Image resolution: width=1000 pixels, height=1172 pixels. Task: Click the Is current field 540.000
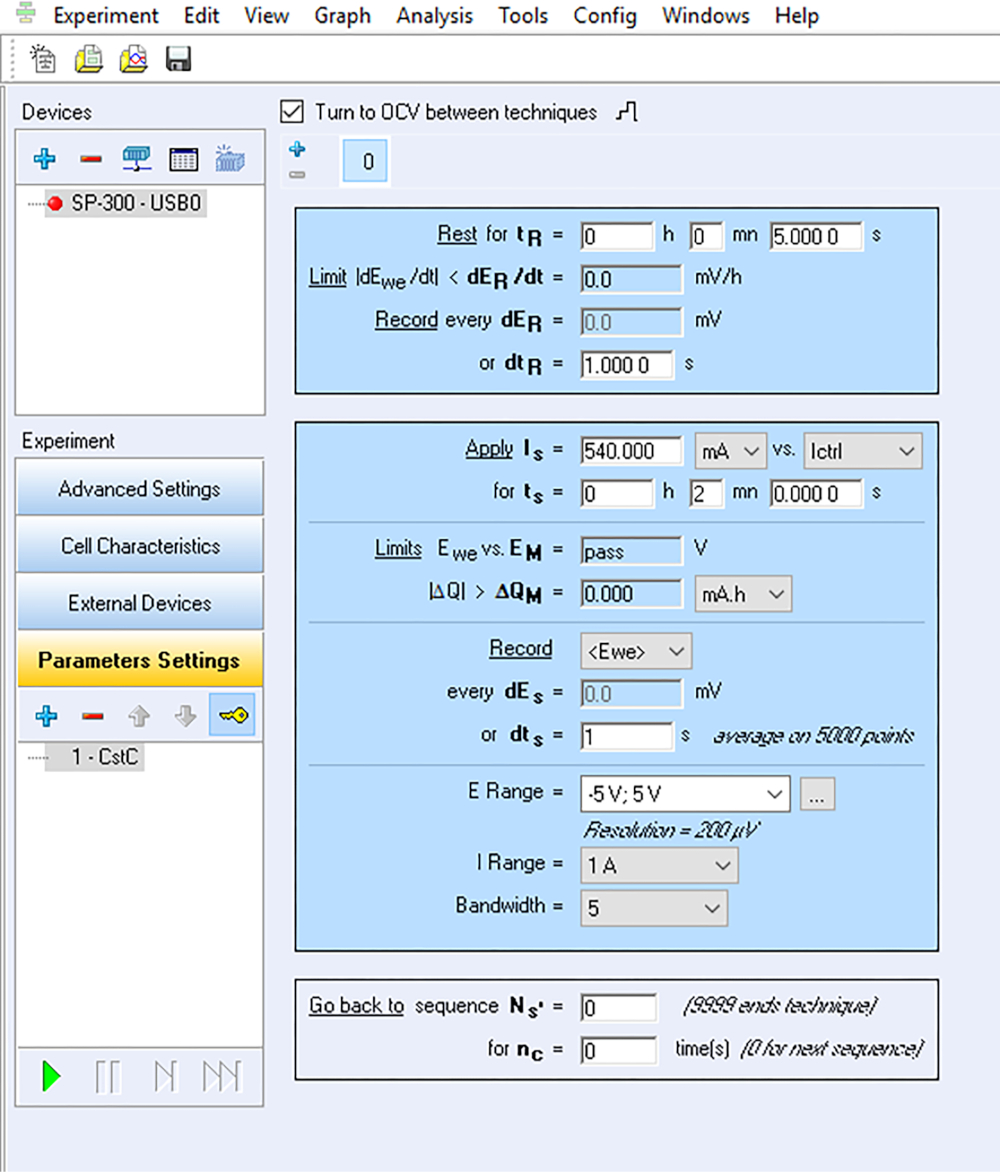(x=632, y=451)
